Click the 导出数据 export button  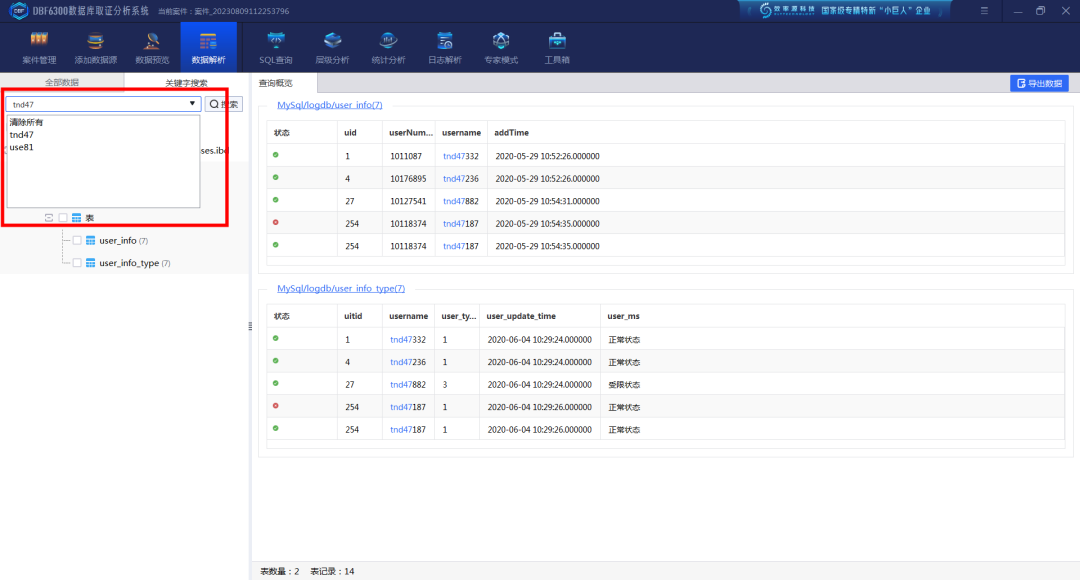[1039, 83]
